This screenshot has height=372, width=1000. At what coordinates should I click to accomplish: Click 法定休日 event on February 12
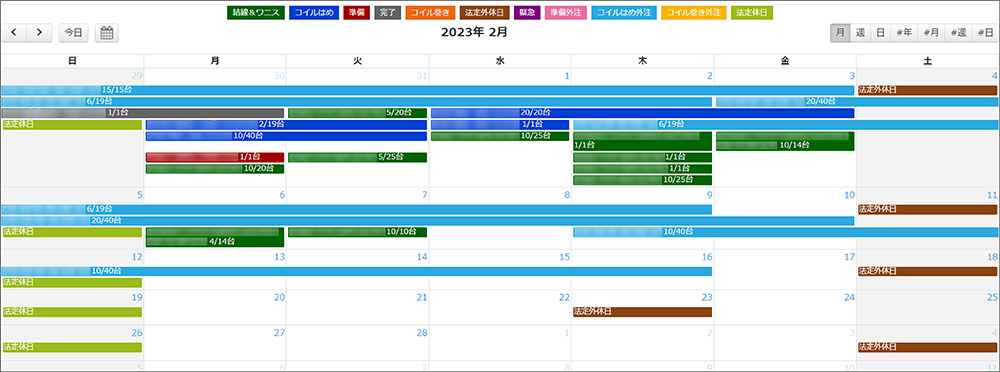pyautogui.click(x=72, y=282)
